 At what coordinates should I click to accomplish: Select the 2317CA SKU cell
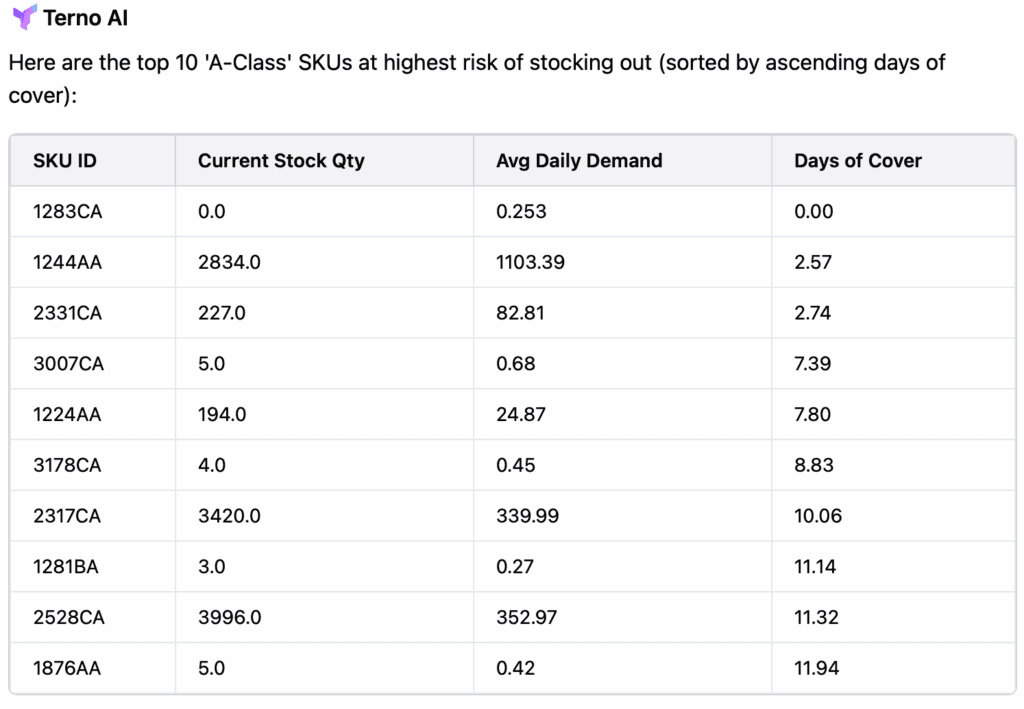point(67,516)
